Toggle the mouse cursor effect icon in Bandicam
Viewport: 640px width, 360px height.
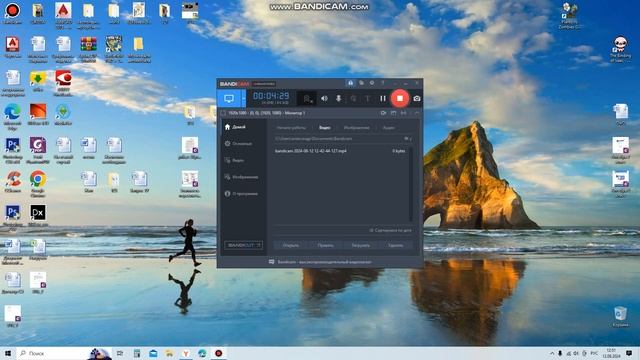(x=353, y=98)
